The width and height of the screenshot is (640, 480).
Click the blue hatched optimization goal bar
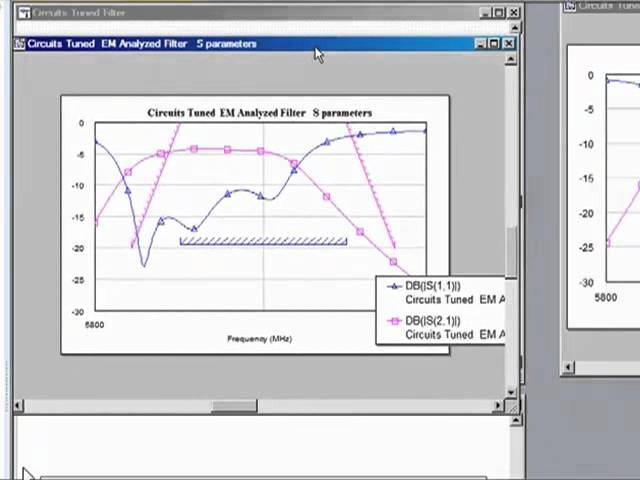pos(263,241)
